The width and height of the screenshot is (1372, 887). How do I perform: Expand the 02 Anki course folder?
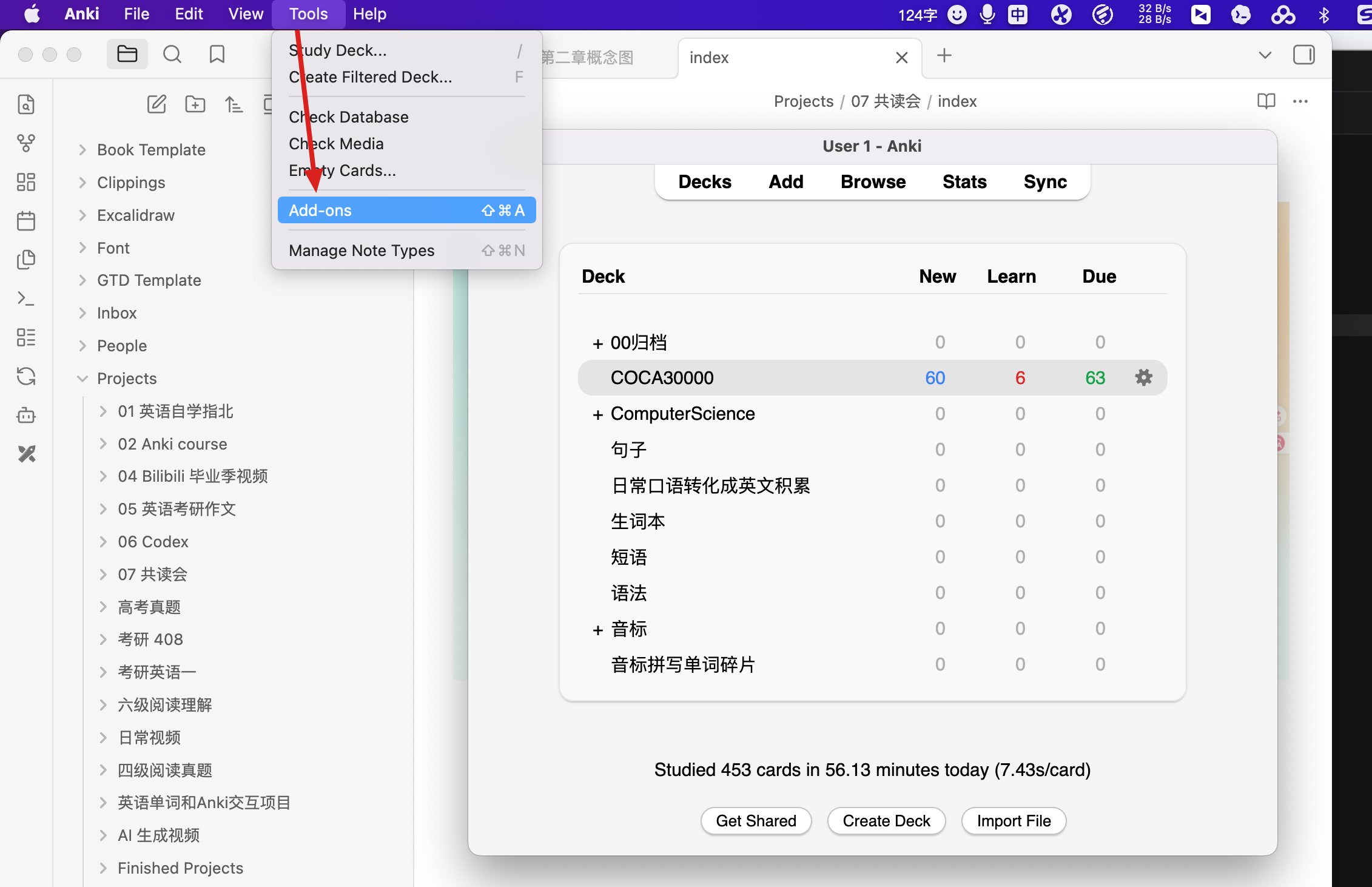click(x=103, y=444)
